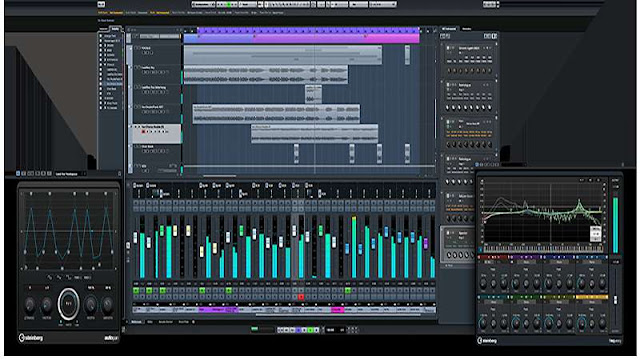Select the first instrument slot in the VST rack
640x360 pixels.
[469, 59]
